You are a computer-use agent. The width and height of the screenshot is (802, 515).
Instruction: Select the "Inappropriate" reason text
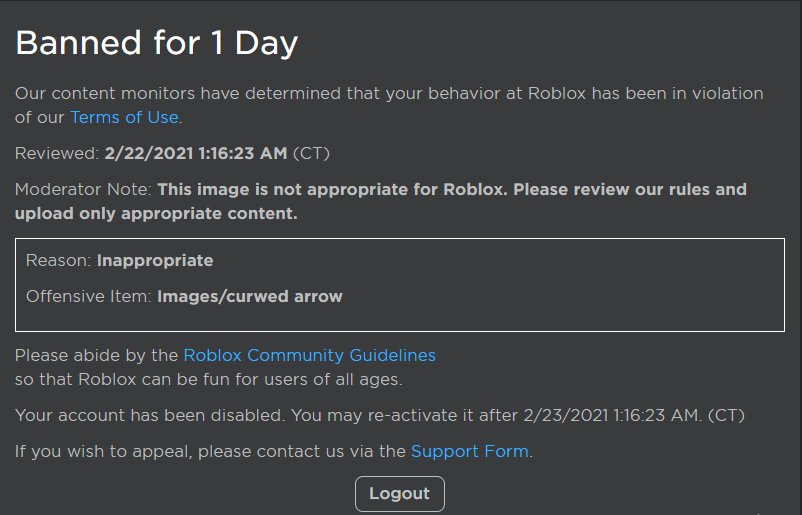point(155,260)
